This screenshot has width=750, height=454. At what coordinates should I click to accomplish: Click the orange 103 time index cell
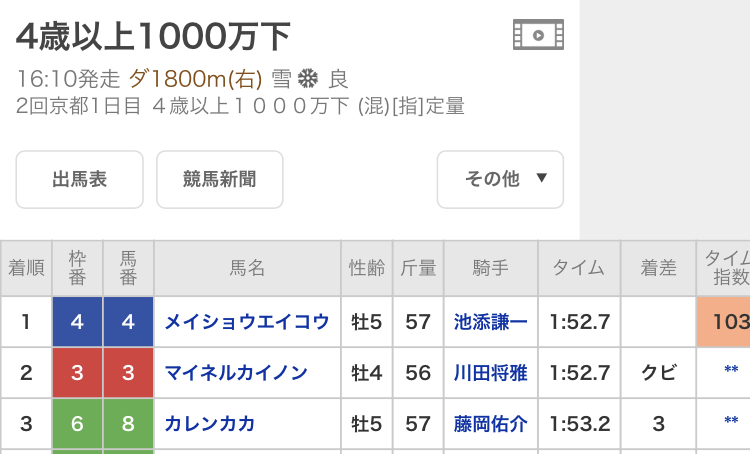coord(723,321)
